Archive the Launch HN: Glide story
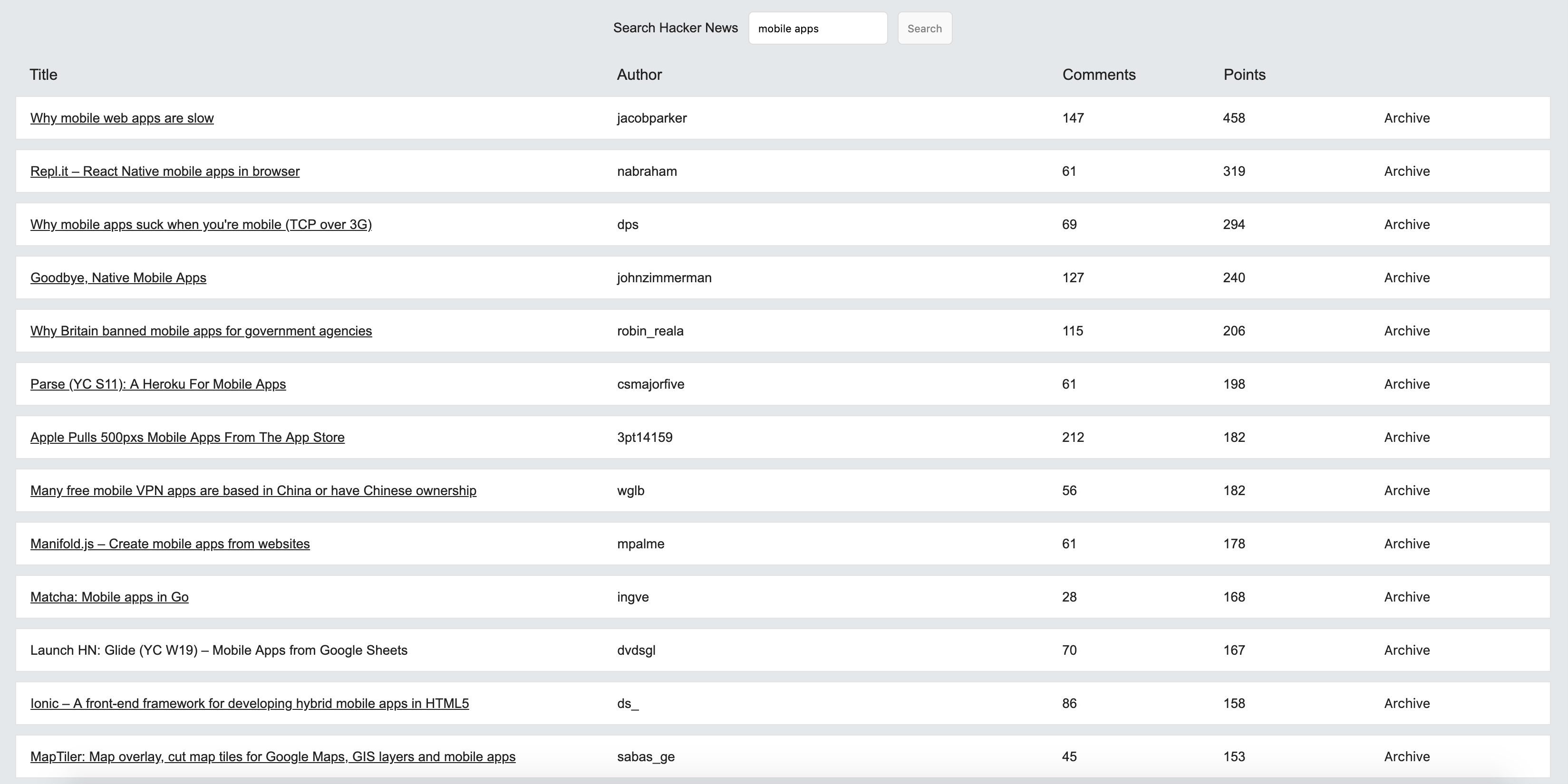The width and height of the screenshot is (1568, 784). point(1406,650)
